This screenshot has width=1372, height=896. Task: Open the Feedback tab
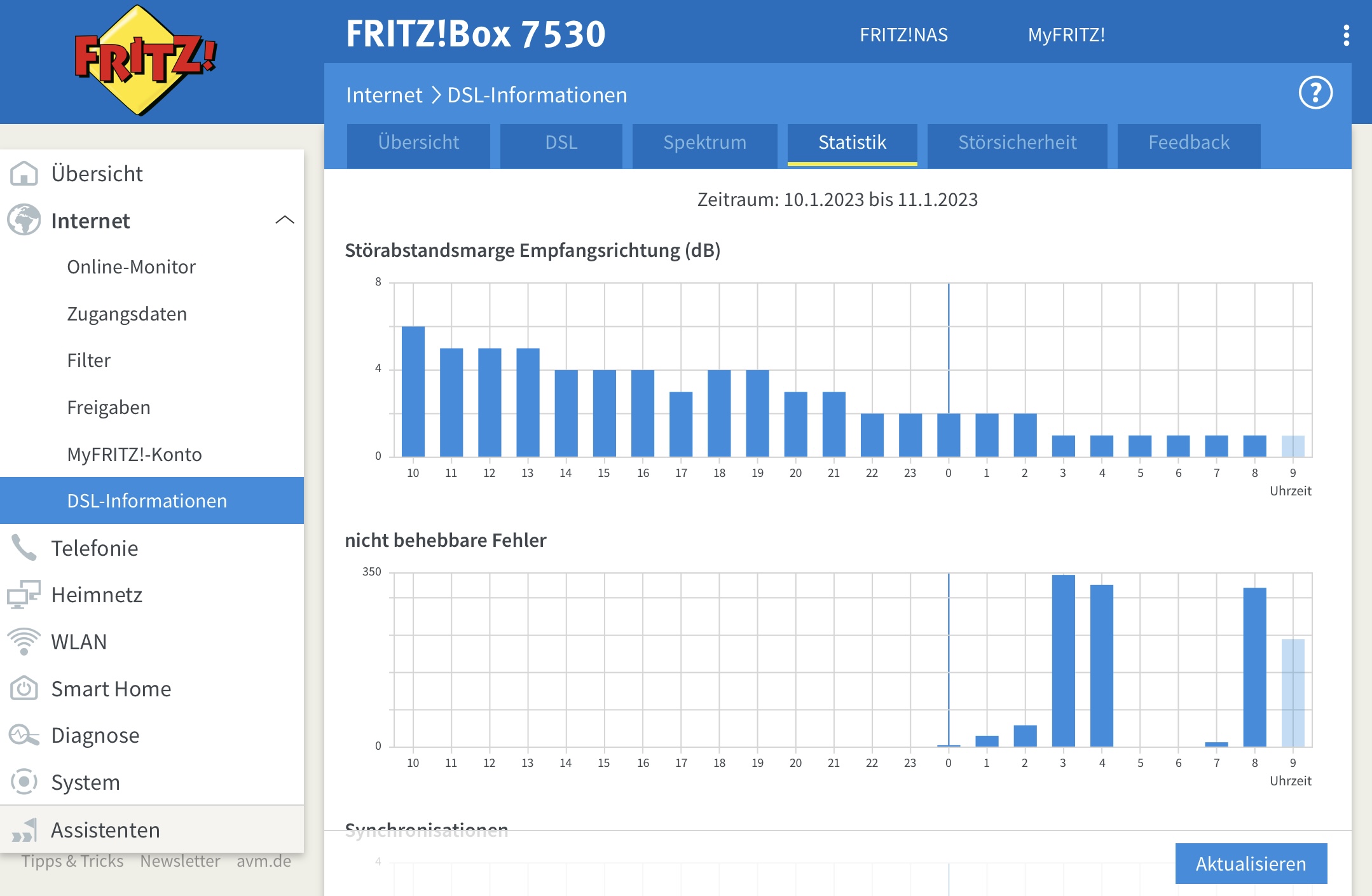click(x=1188, y=142)
